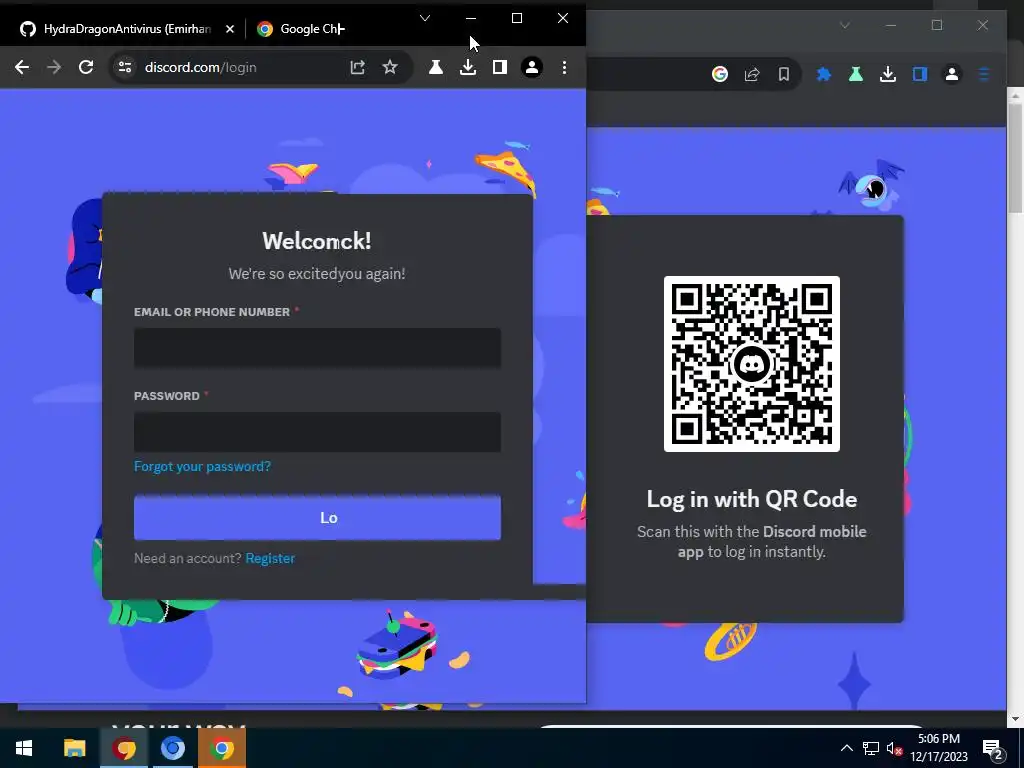Open File Explorer from the taskbar

click(x=74, y=748)
